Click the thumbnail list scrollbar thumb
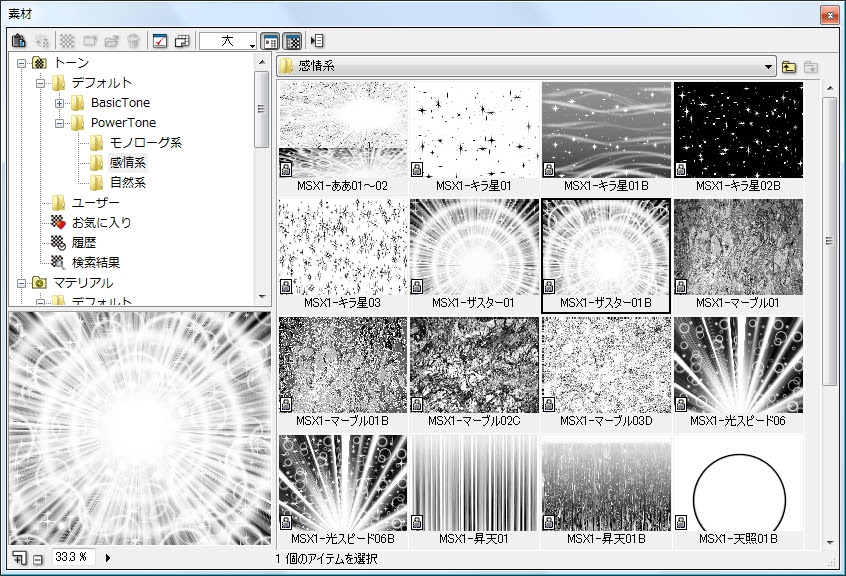 pos(829,241)
